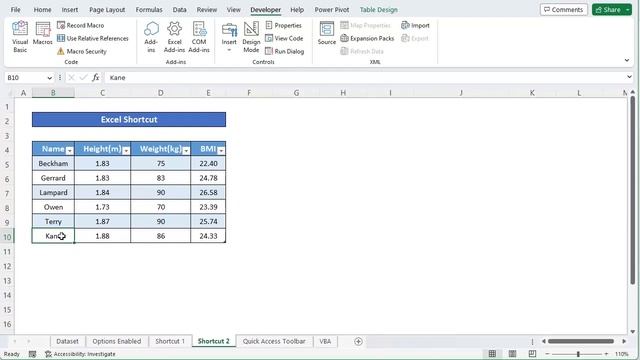Switch to the Formulas tab

pos(149,9)
